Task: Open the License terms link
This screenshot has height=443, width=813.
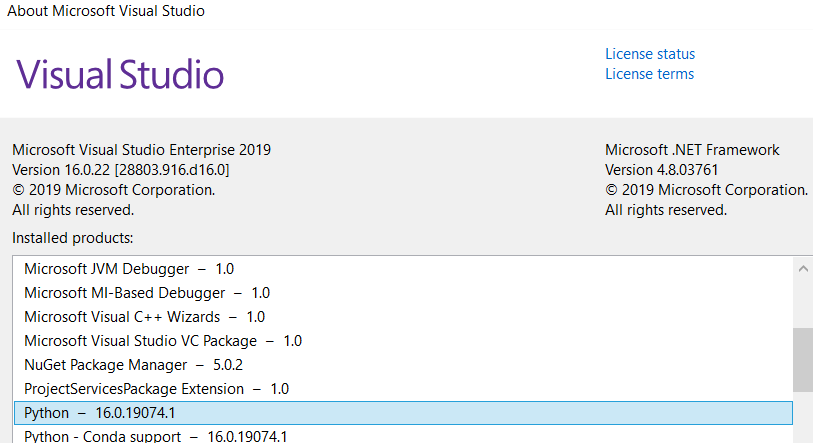Action: tap(649, 74)
